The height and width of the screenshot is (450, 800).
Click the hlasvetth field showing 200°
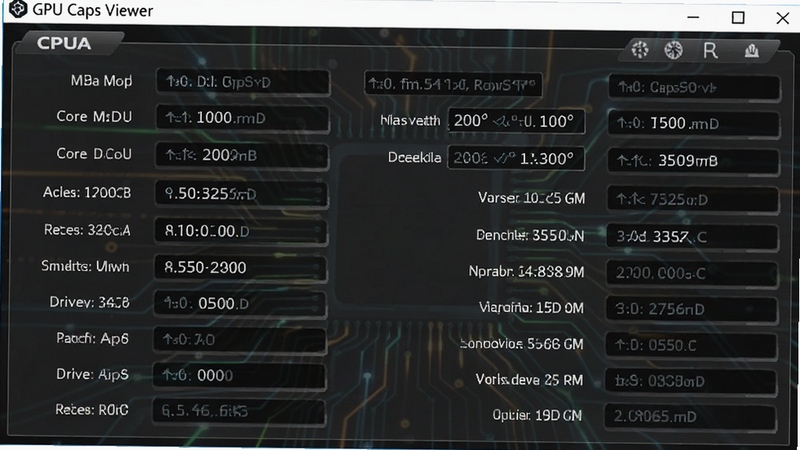tap(516, 121)
